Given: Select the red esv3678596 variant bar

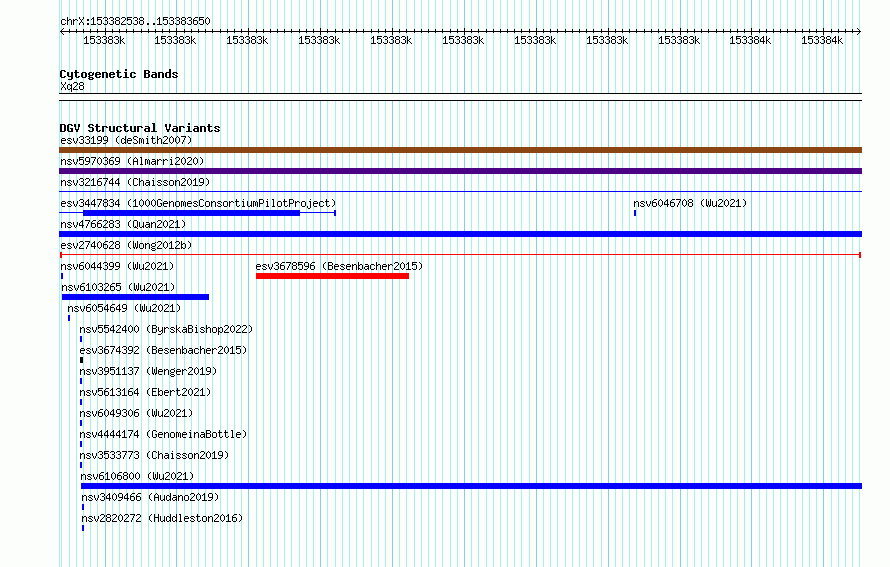Looking at the screenshot, I should [x=332, y=276].
